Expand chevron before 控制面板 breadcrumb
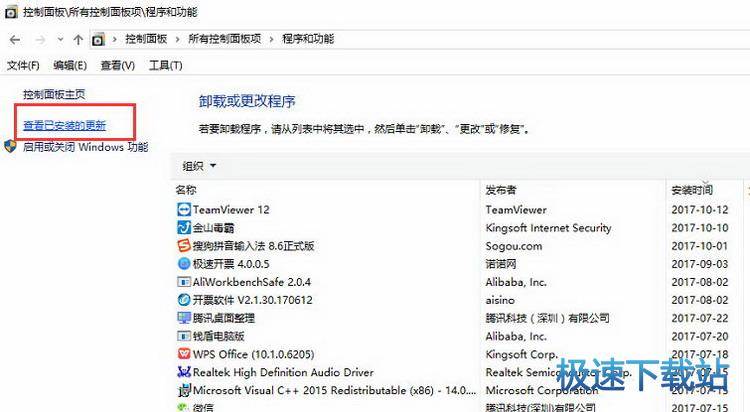Viewport: 750px width, 412px height. (115, 39)
